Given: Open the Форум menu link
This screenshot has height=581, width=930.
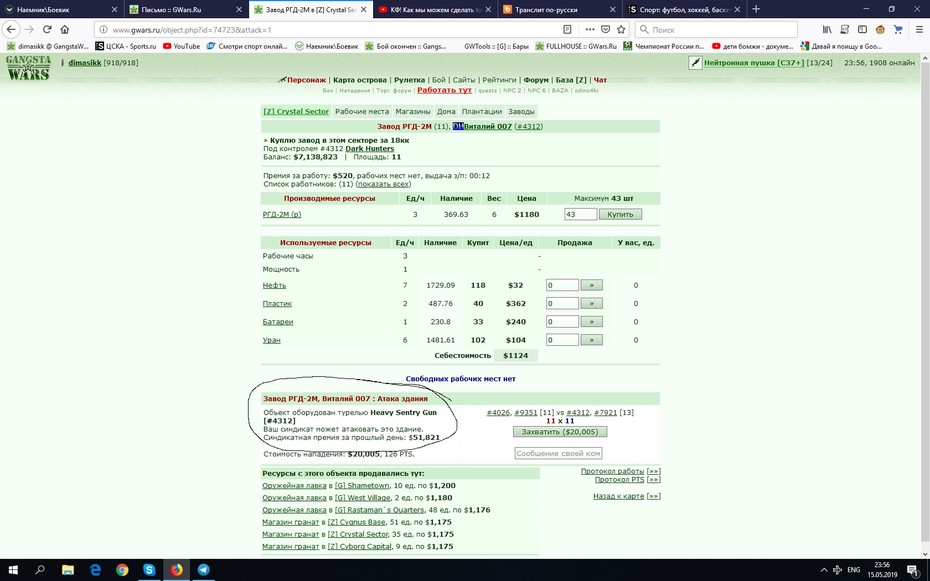Looking at the screenshot, I should pyautogui.click(x=536, y=79).
